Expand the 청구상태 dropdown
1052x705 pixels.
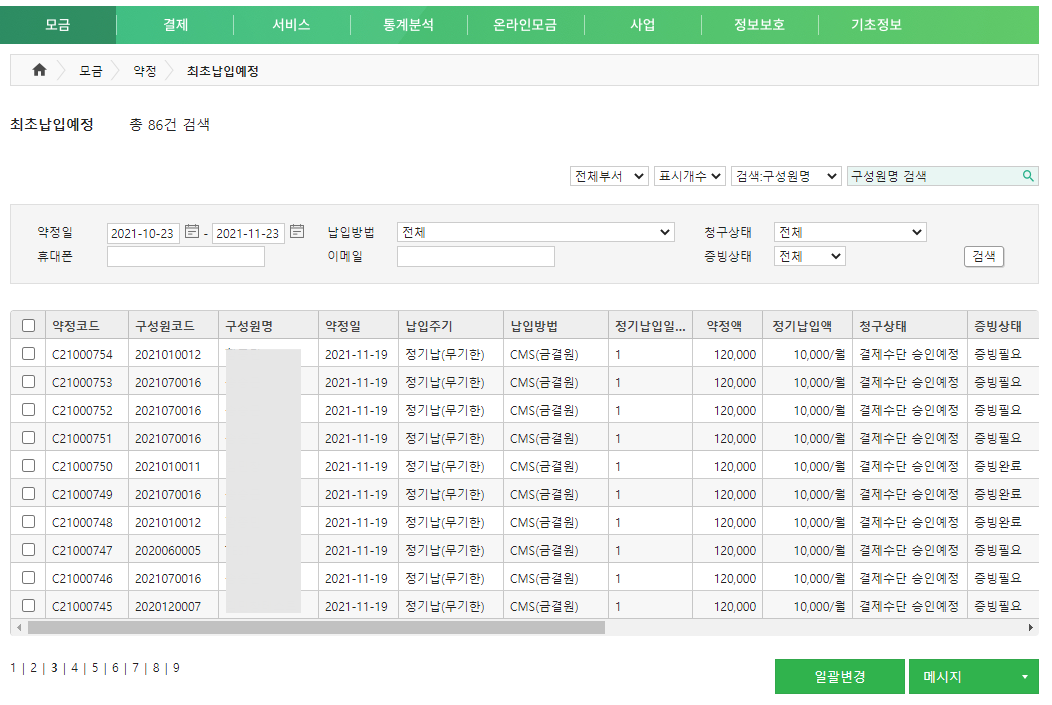(x=850, y=232)
